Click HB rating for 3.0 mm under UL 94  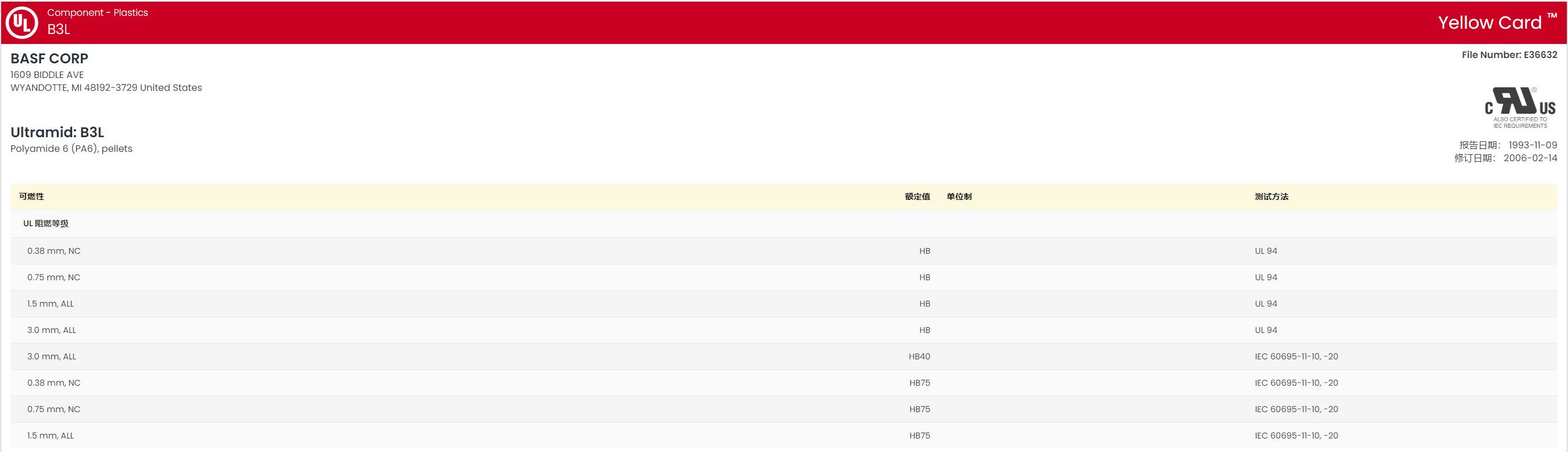[x=924, y=330]
